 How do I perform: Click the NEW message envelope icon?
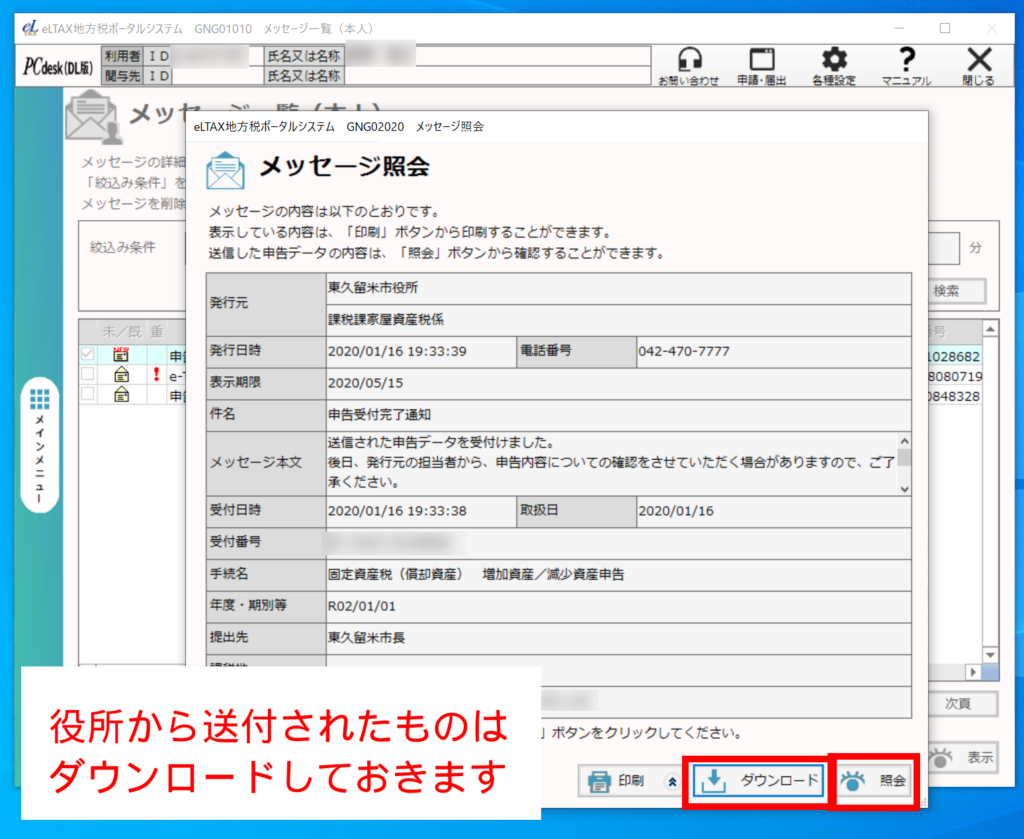pos(122,355)
